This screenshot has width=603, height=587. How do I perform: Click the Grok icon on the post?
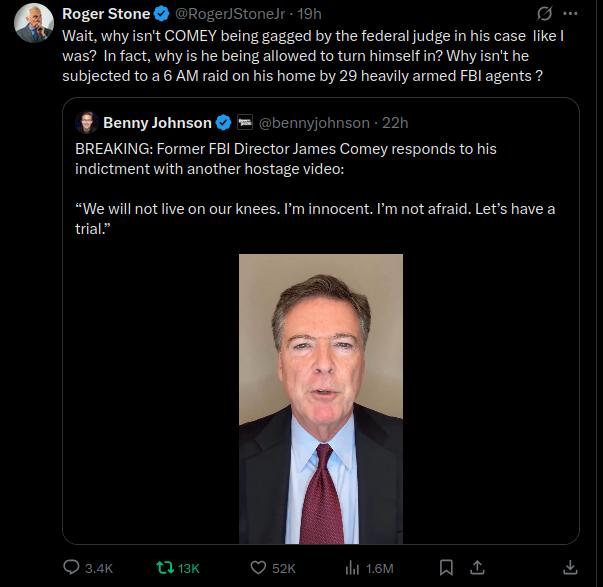[x=545, y=14]
